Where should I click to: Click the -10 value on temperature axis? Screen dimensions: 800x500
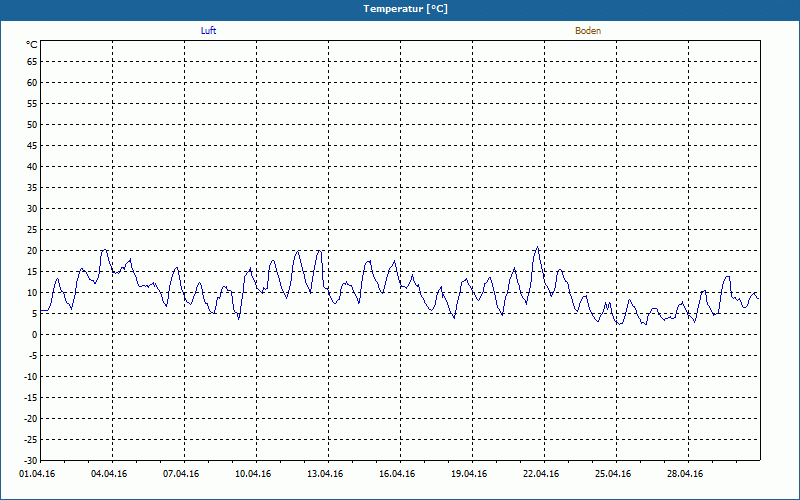pos(31,377)
